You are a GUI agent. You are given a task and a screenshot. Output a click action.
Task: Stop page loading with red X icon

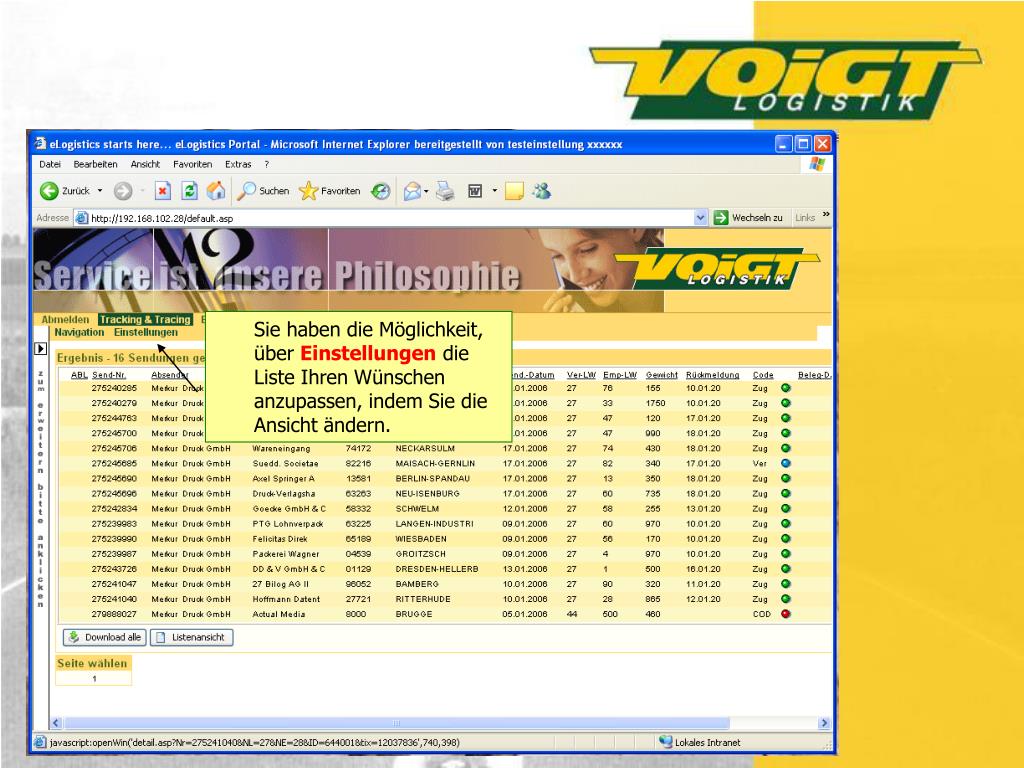(x=163, y=191)
